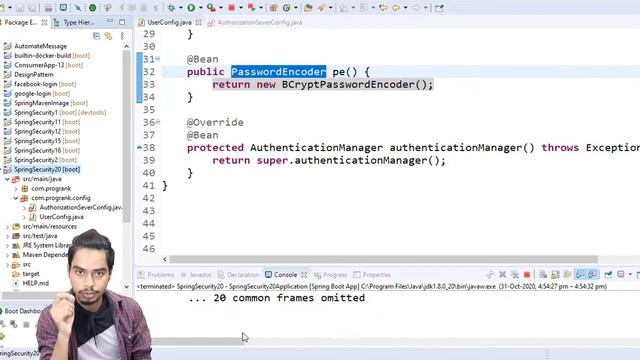Click the Open Perspective icon at toolbar end
The image size is (640, 360).
(x=439, y=8)
